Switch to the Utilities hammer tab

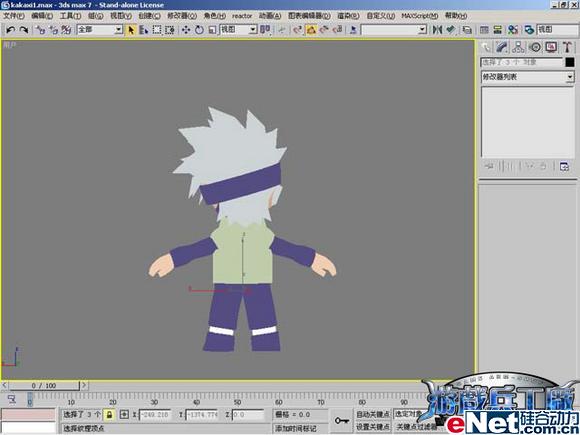567,47
